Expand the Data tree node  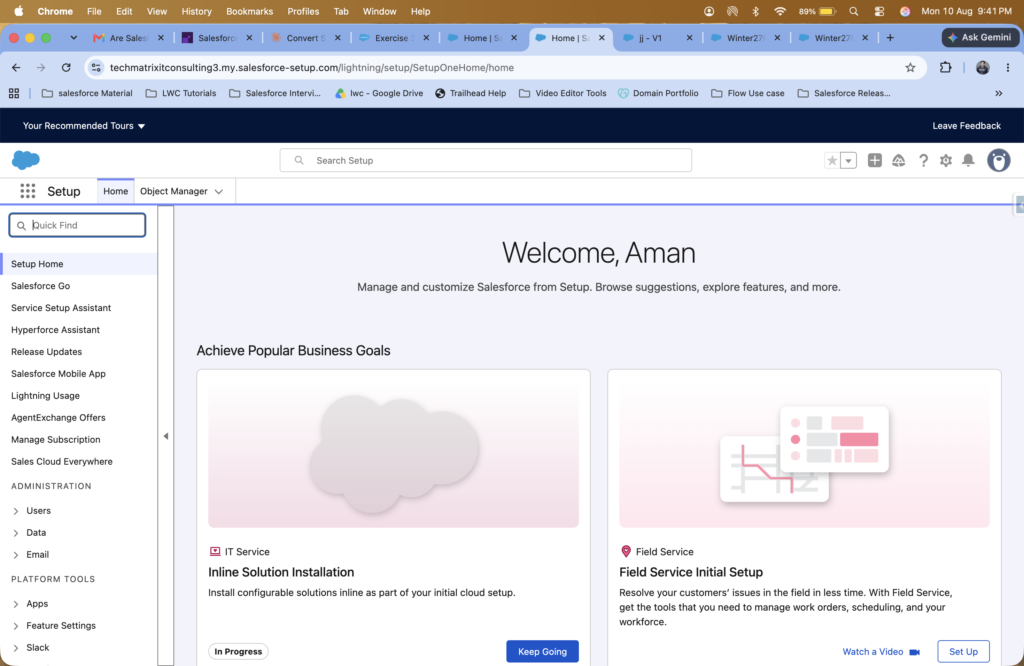(16, 533)
